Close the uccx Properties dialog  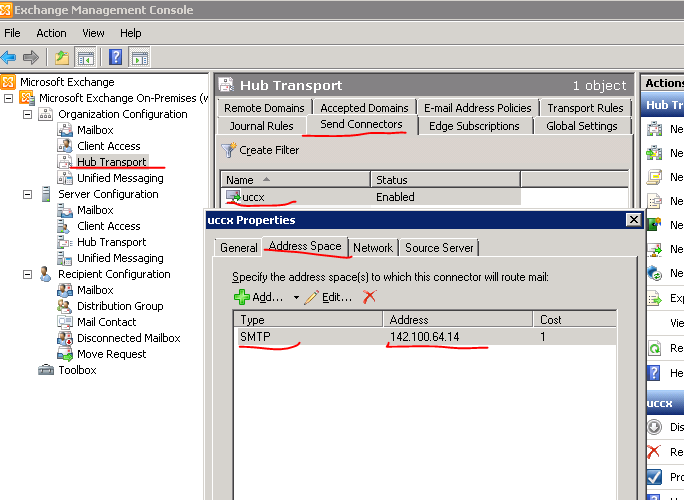coord(633,220)
